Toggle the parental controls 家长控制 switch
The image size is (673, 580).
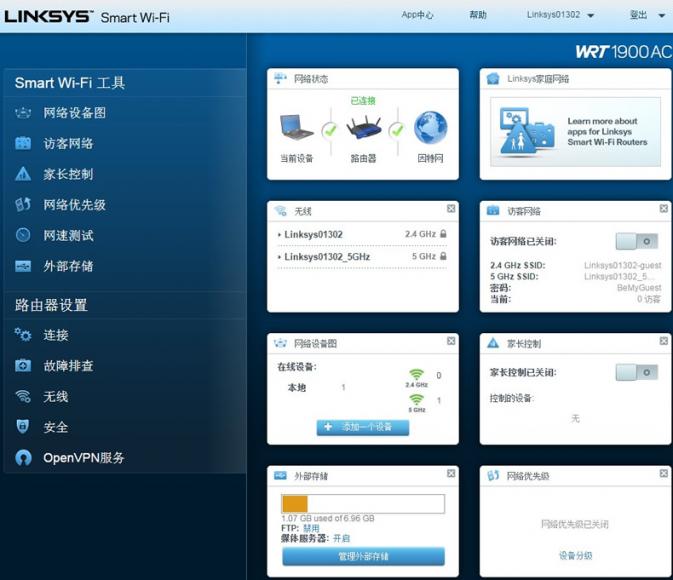click(x=637, y=372)
